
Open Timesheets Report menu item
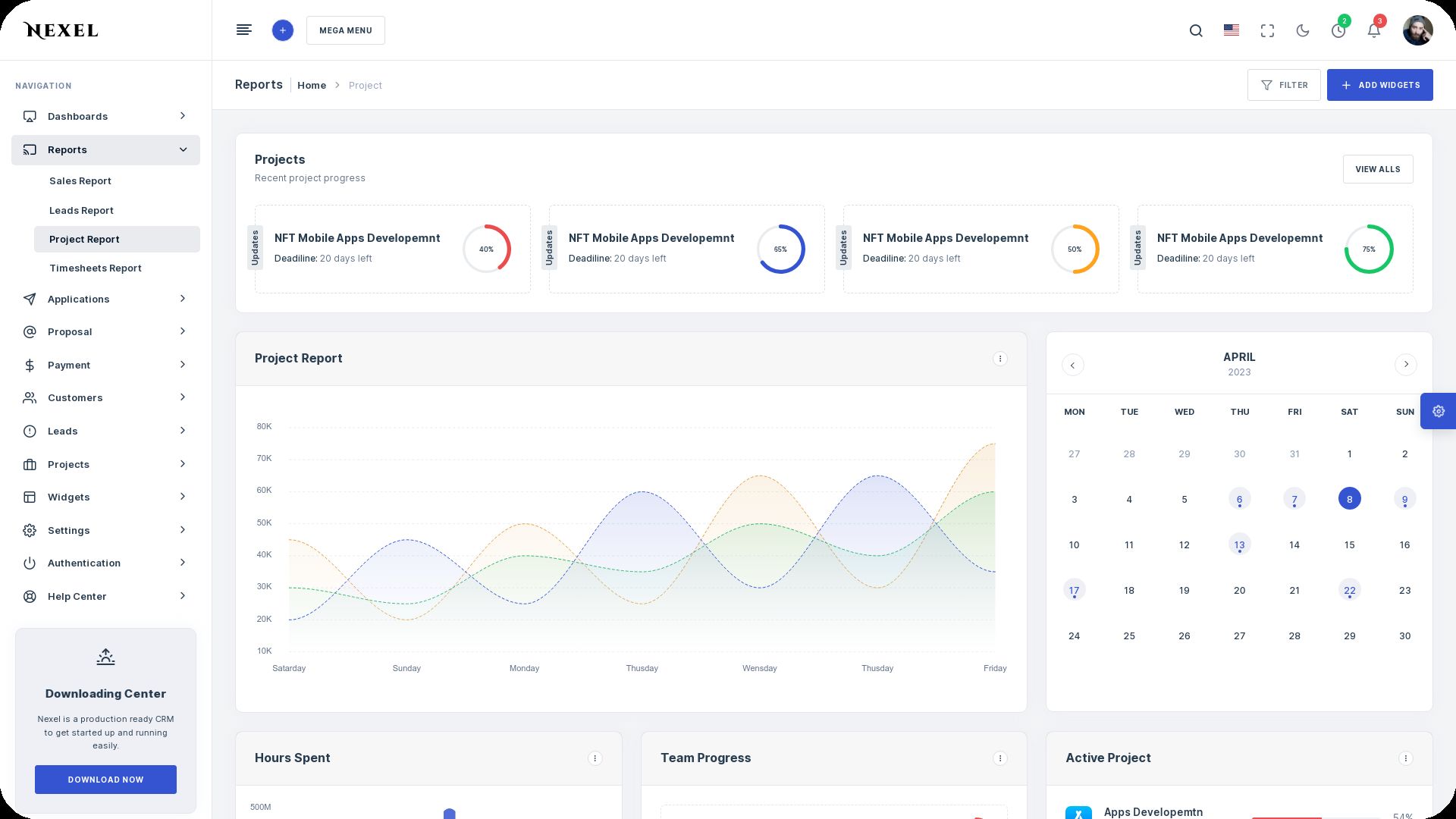point(96,268)
